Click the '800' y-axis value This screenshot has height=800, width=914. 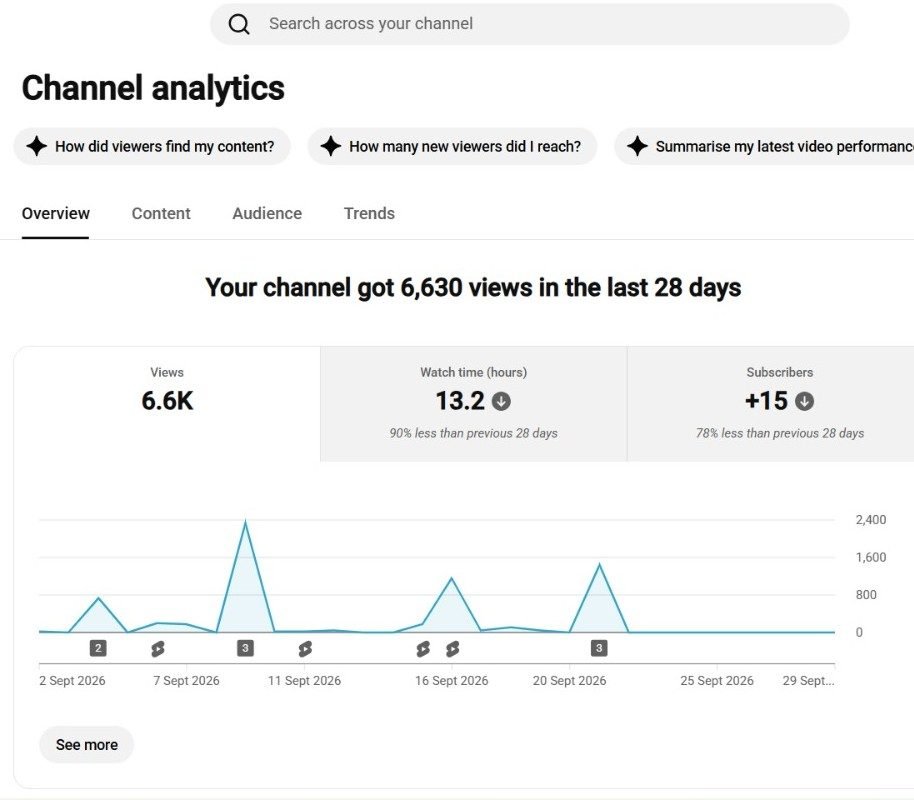point(866,595)
